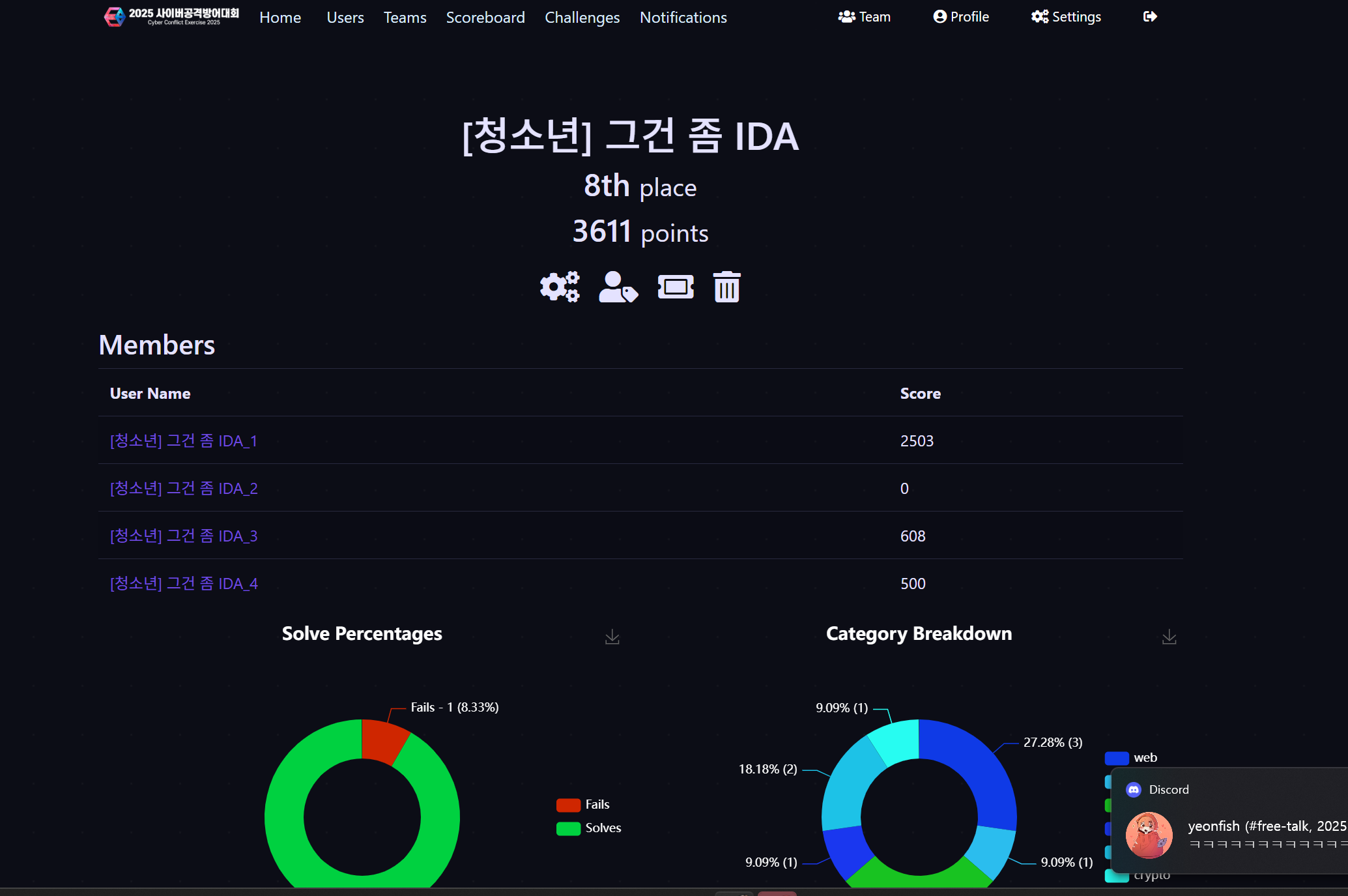Click the logout arrow icon
Screen dimensions: 1348x896
pyautogui.click(x=1150, y=17)
